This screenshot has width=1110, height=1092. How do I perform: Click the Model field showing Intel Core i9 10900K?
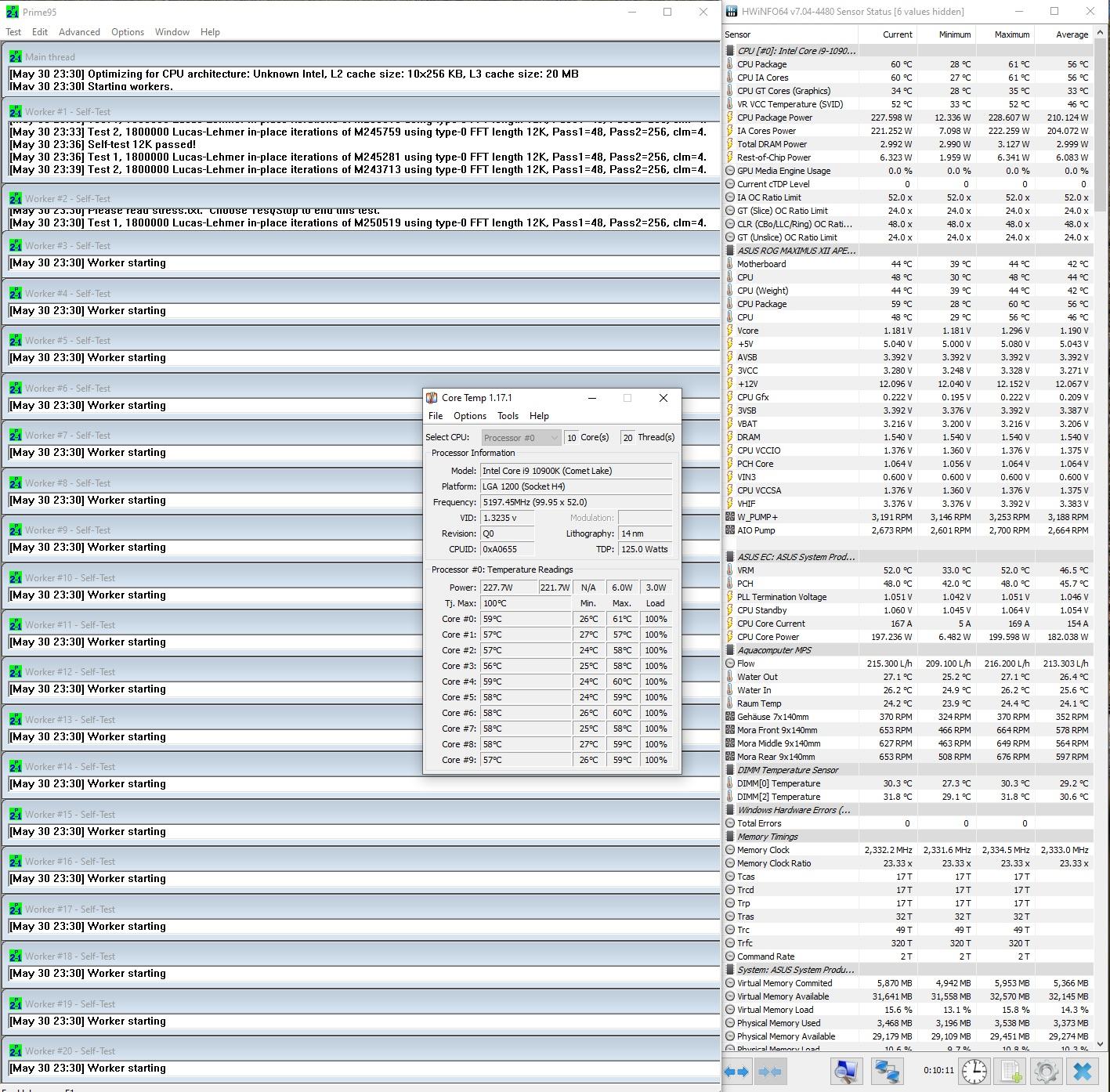pyautogui.click(x=576, y=471)
